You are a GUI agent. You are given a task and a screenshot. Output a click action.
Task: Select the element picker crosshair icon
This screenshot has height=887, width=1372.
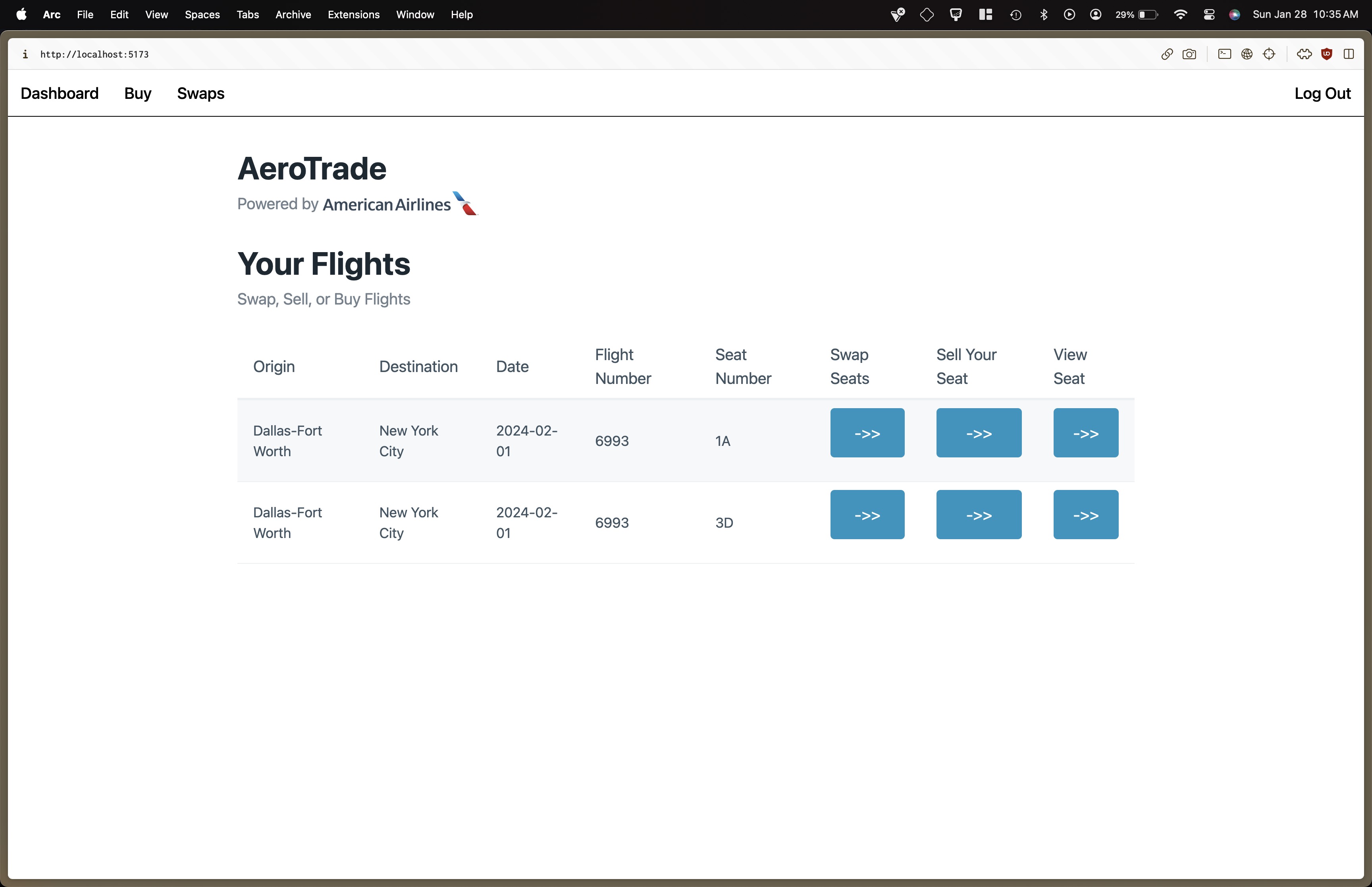click(x=1270, y=54)
